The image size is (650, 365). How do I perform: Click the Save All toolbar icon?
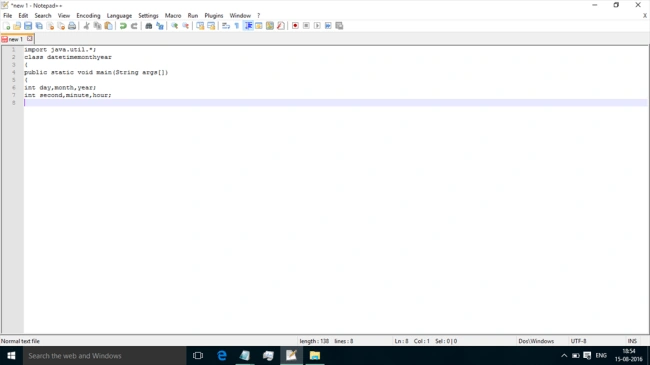tap(39, 26)
